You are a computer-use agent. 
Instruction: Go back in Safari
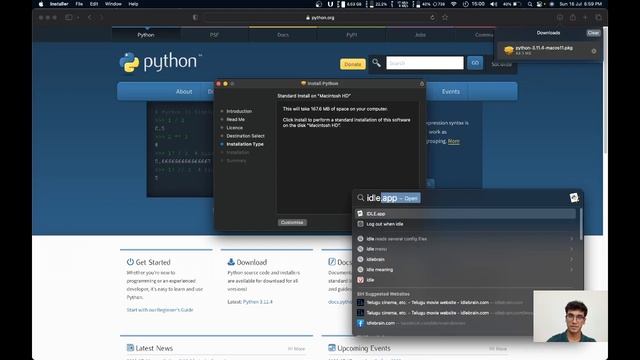pyautogui.click(x=90, y=18)
